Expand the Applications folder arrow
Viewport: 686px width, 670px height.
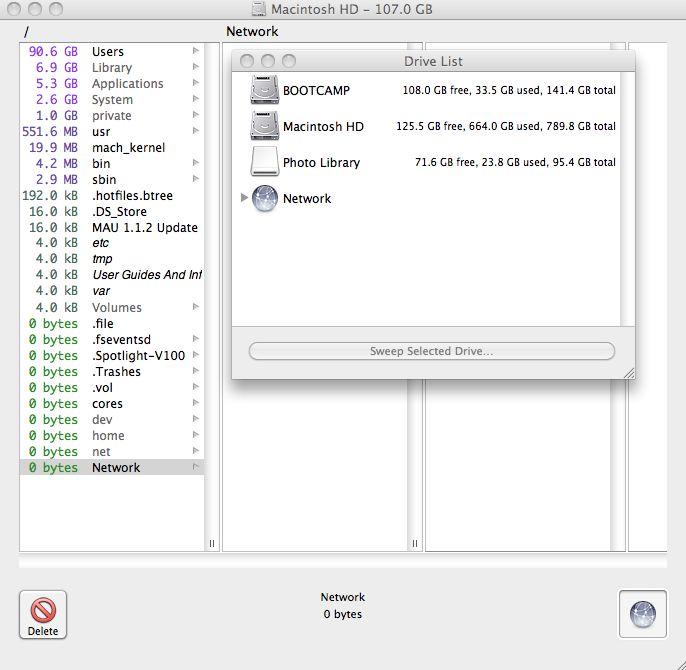(x=196, y=83)
